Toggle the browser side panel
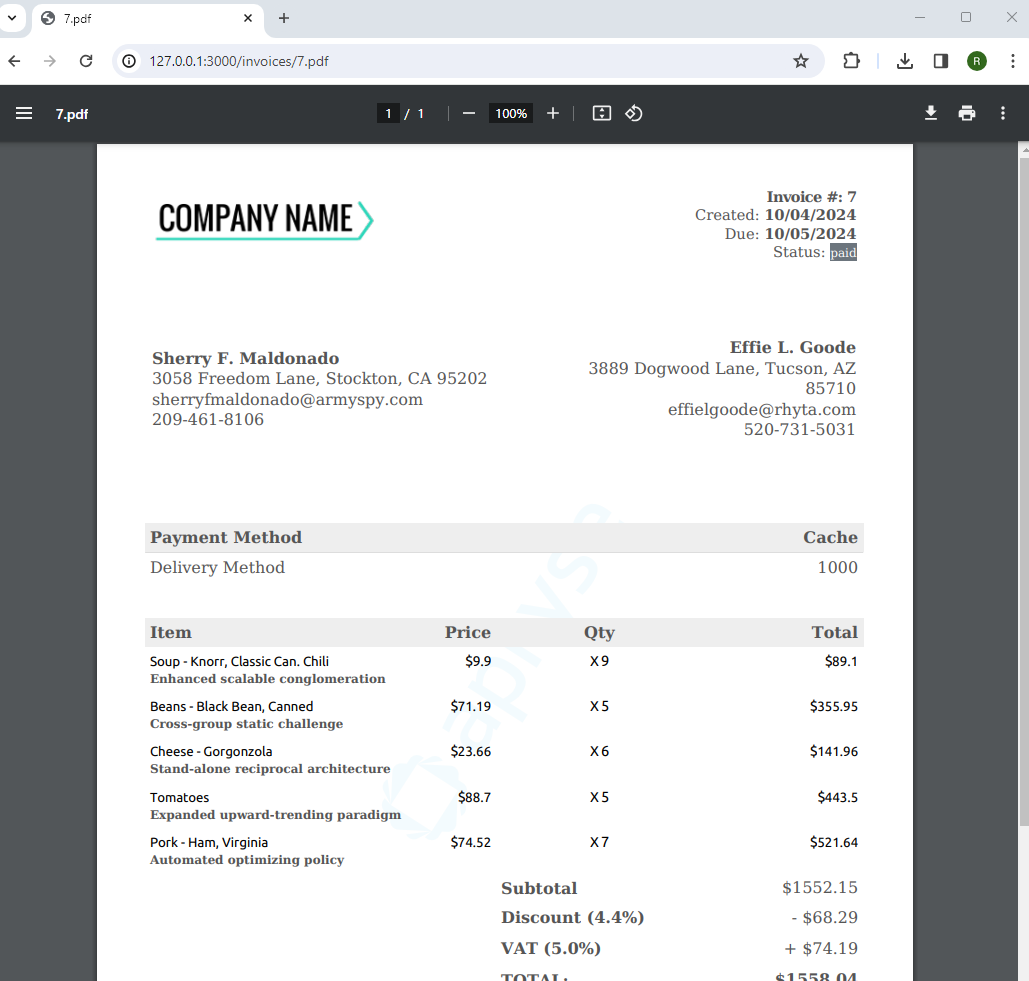 [941, 61]
